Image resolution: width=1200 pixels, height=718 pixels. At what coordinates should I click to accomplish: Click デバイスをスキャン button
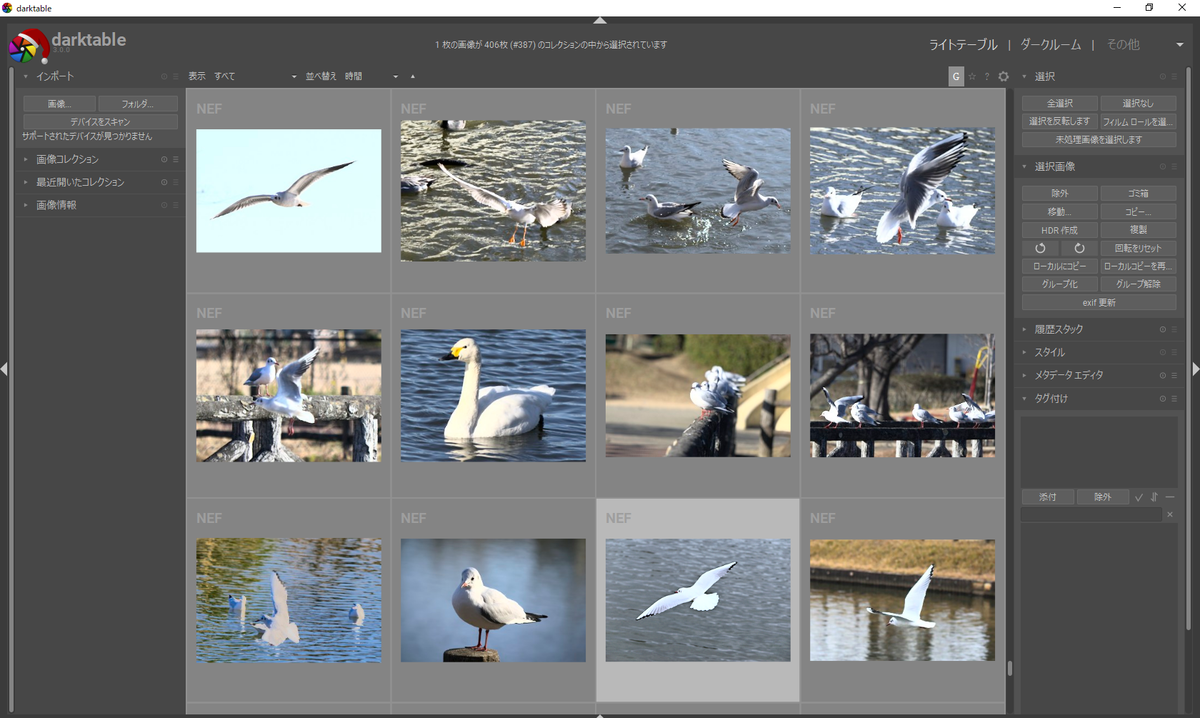pos(100,121)
